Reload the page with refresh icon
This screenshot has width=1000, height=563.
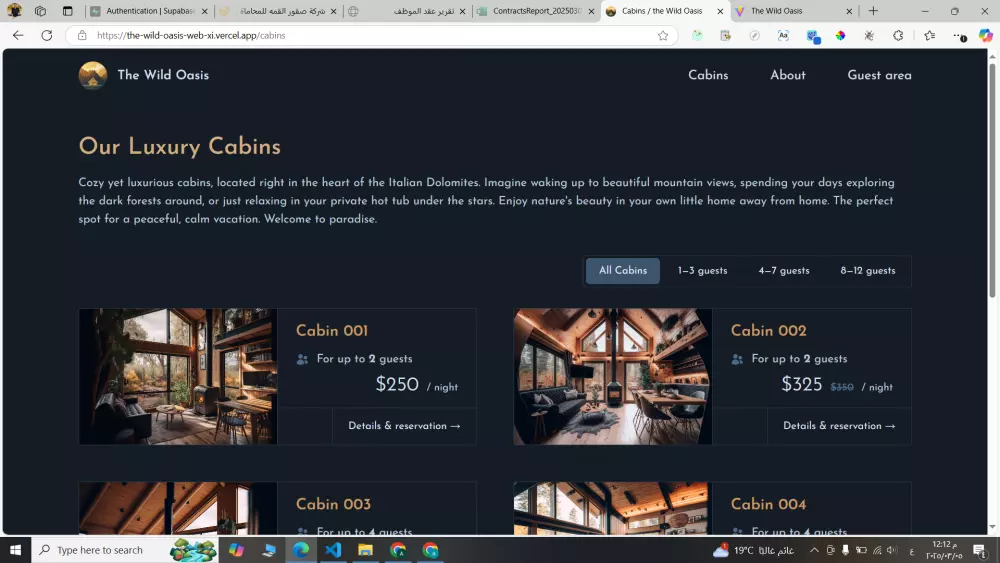pos(47,36)
